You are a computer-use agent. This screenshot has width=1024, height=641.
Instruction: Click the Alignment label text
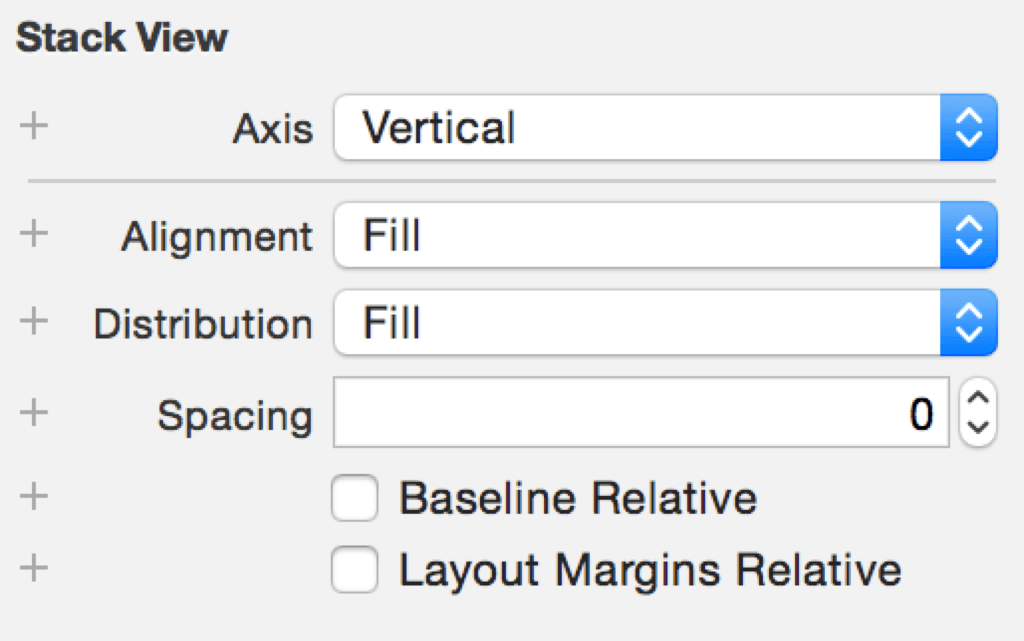click(x=216, y=238)
